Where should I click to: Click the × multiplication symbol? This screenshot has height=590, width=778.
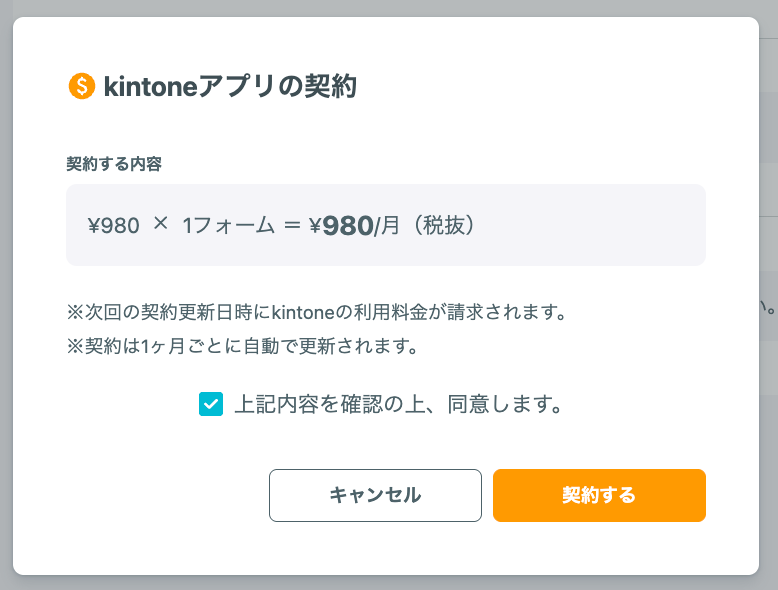[x=161, y=223]
